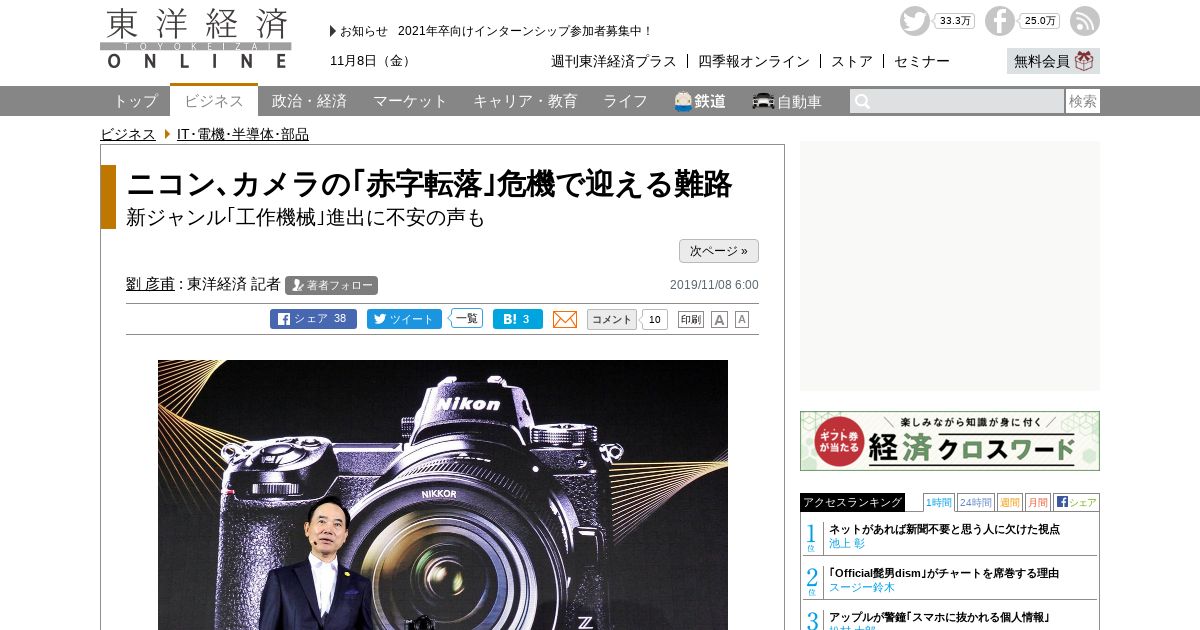Switch ranking to 月間 tab
The image size is (1200, 630).
click(1037, 502)
